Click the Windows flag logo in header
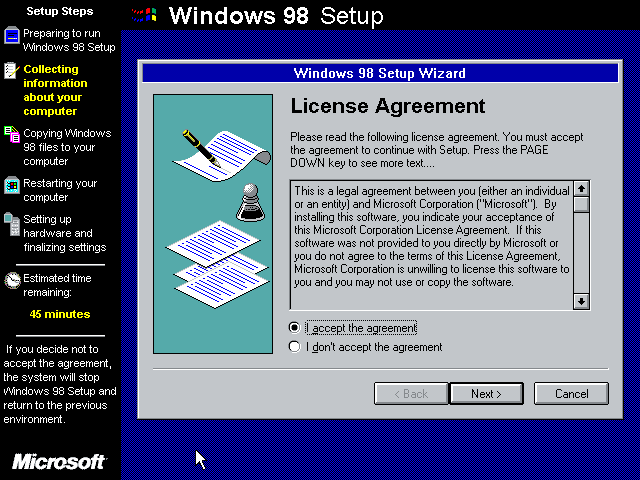Image resolution: width=640 pixels, height=480 pixels. [144, 15]
